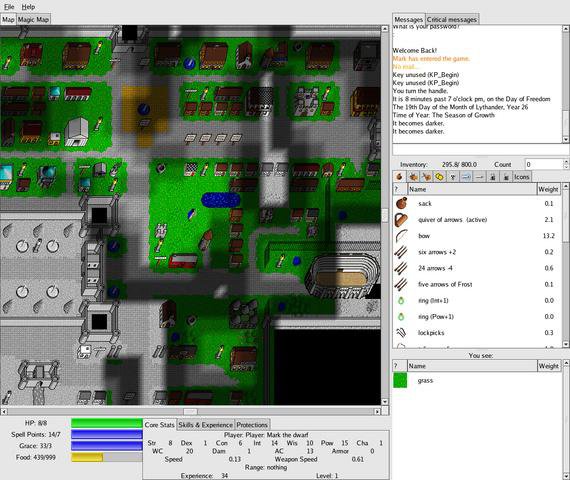Show unlocked items inventory tab icon
Viewport: 570px width, 480px height.
pos(506,177)
